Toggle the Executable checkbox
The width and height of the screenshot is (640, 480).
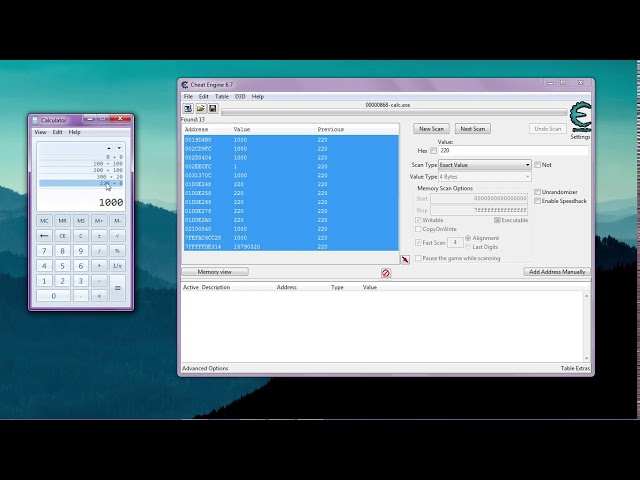coord(497,220)
